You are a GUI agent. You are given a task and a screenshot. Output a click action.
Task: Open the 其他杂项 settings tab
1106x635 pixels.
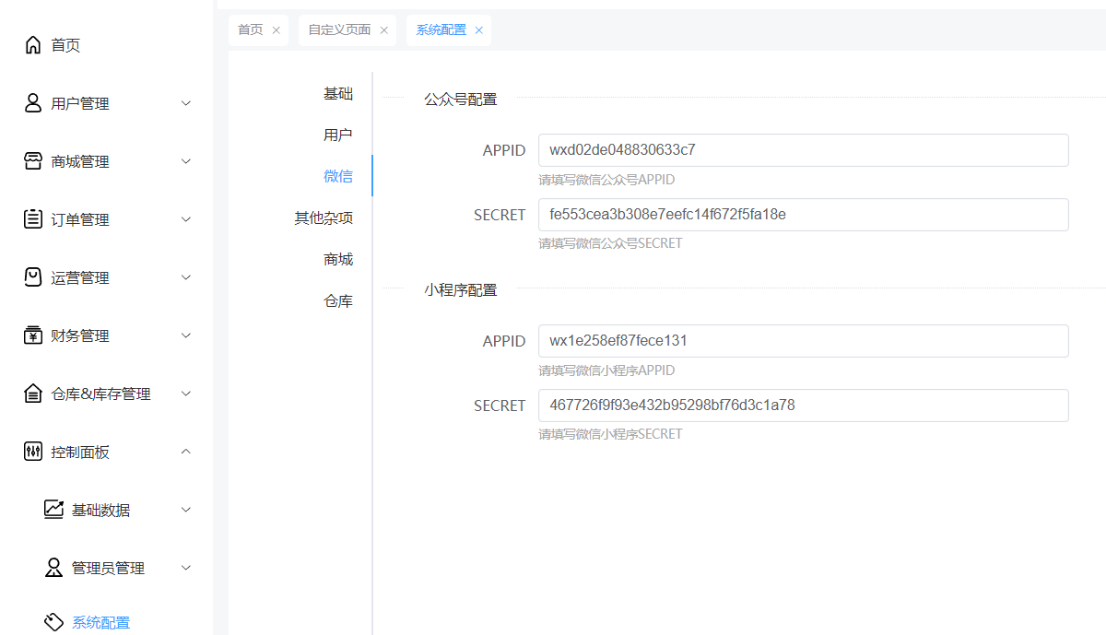tap(324, 218)
